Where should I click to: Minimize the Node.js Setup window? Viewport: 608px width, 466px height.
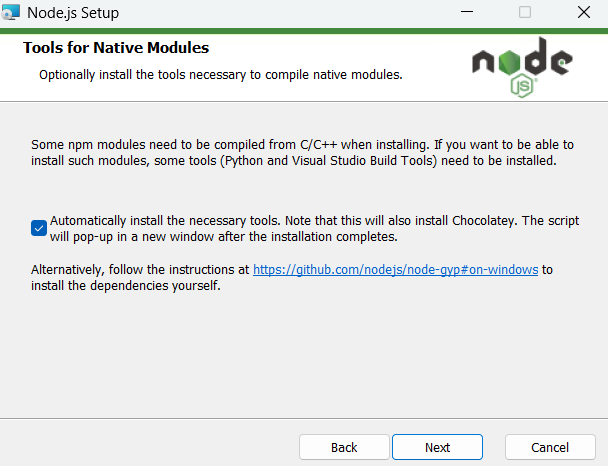pos(467,12)
